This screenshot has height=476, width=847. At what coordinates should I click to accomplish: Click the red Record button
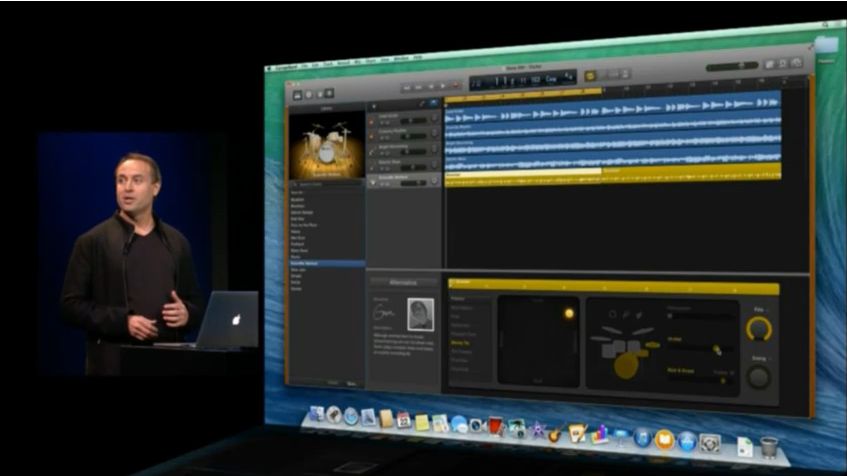tap(455, 85)
